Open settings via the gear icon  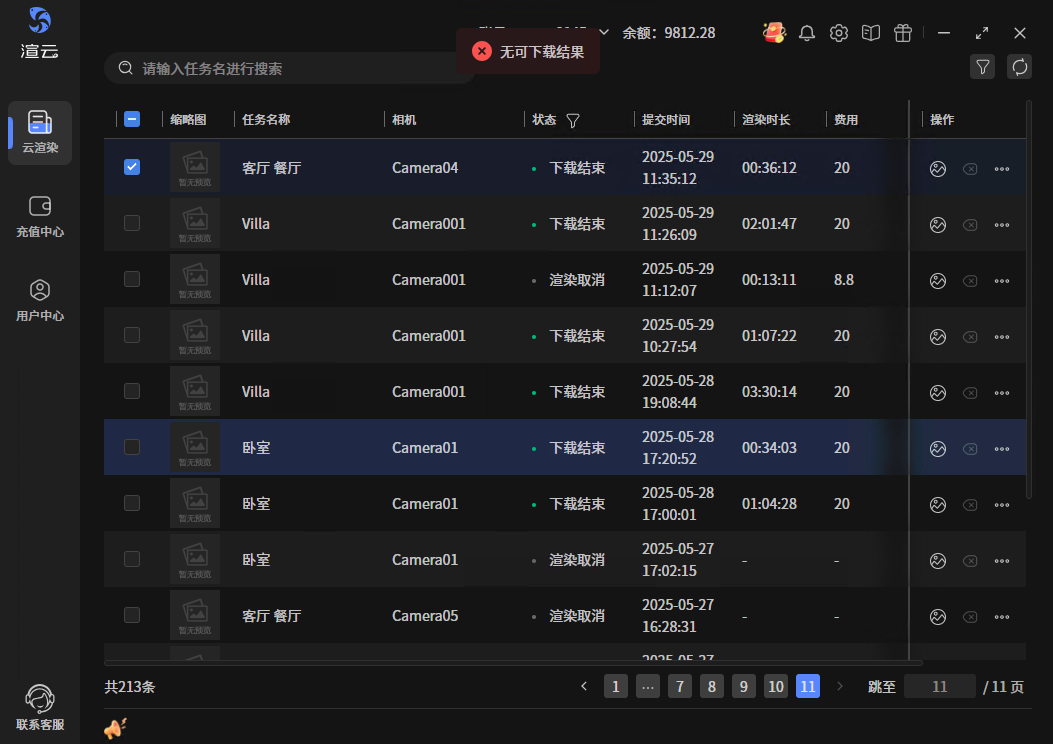click(839, 33)
